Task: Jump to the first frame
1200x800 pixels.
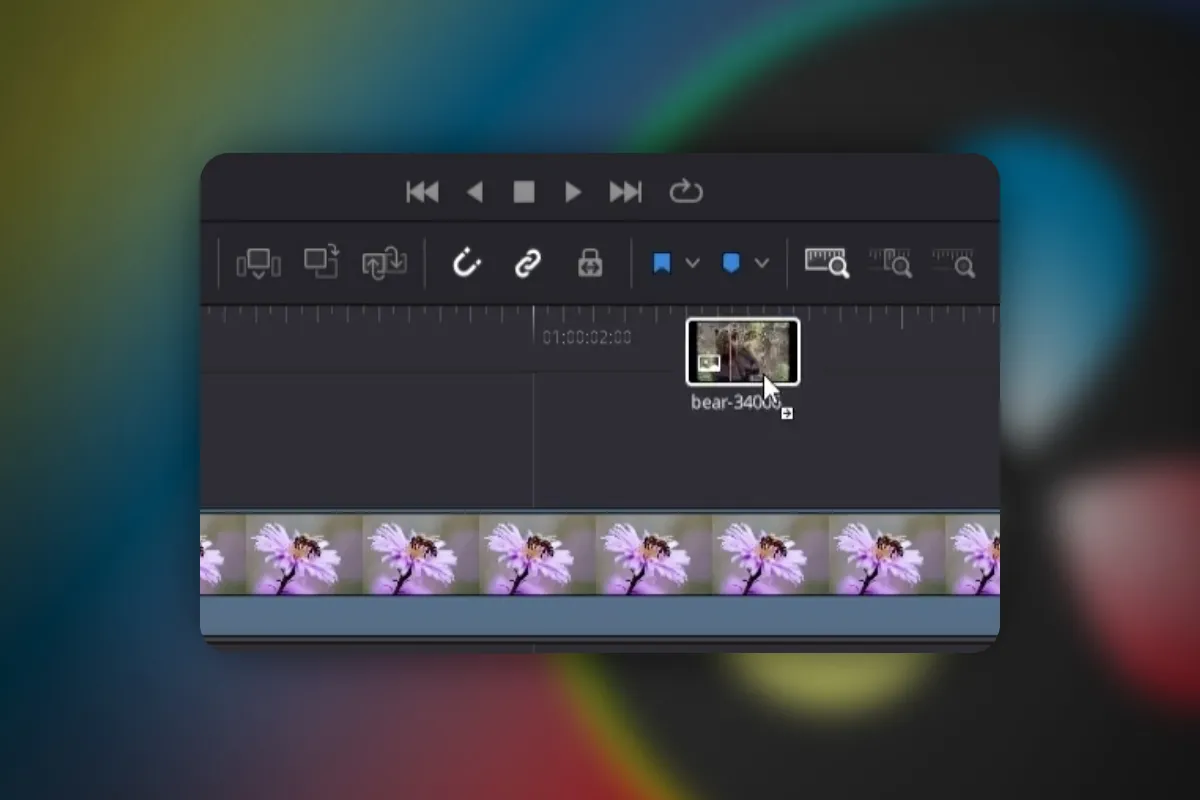Action: pos(422,192)
